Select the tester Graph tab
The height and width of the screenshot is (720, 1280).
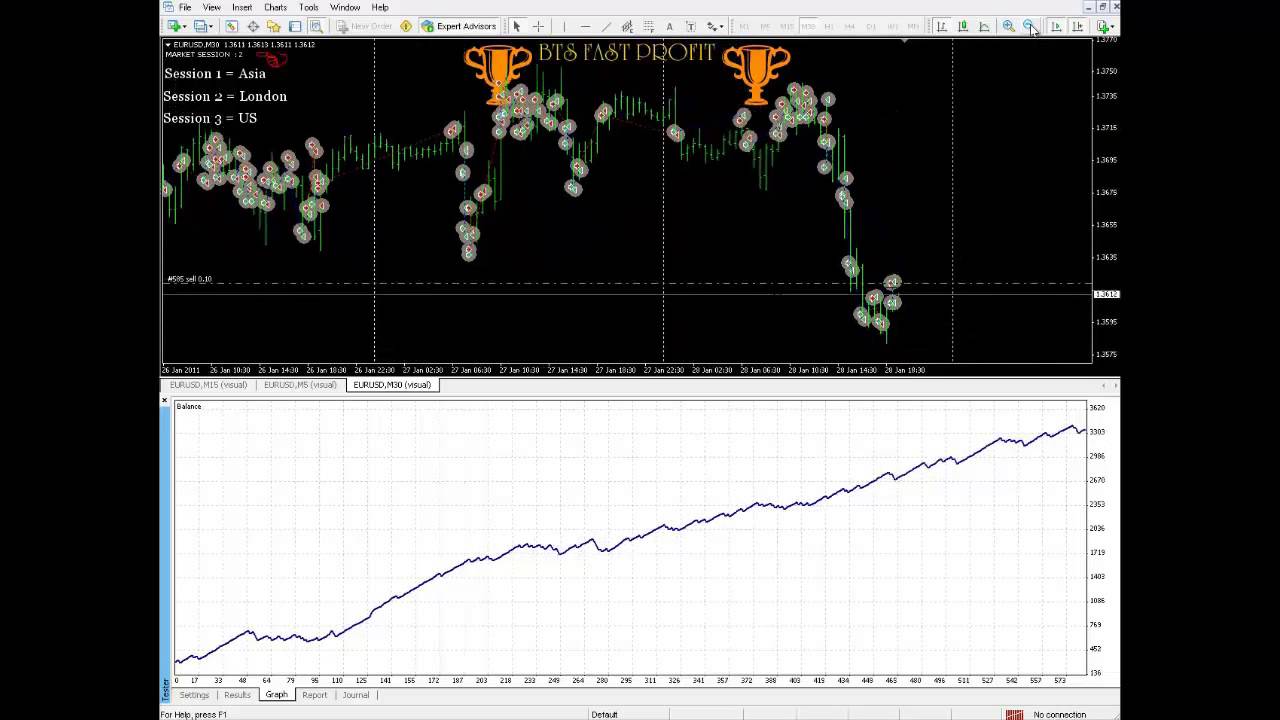coord(276,695)
